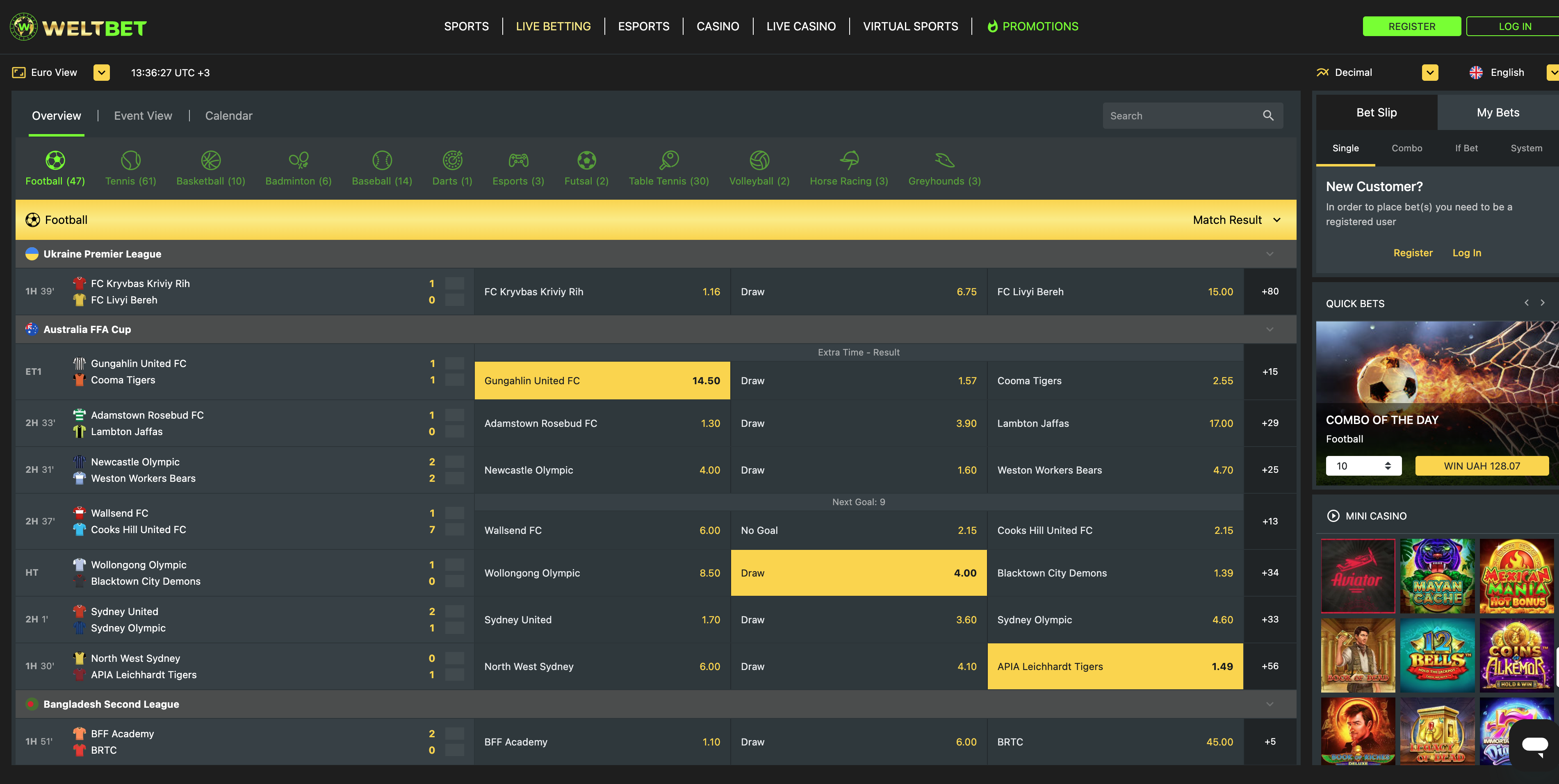
Task: Click the Mini Casino play icon
Action: pos(1333,516)
